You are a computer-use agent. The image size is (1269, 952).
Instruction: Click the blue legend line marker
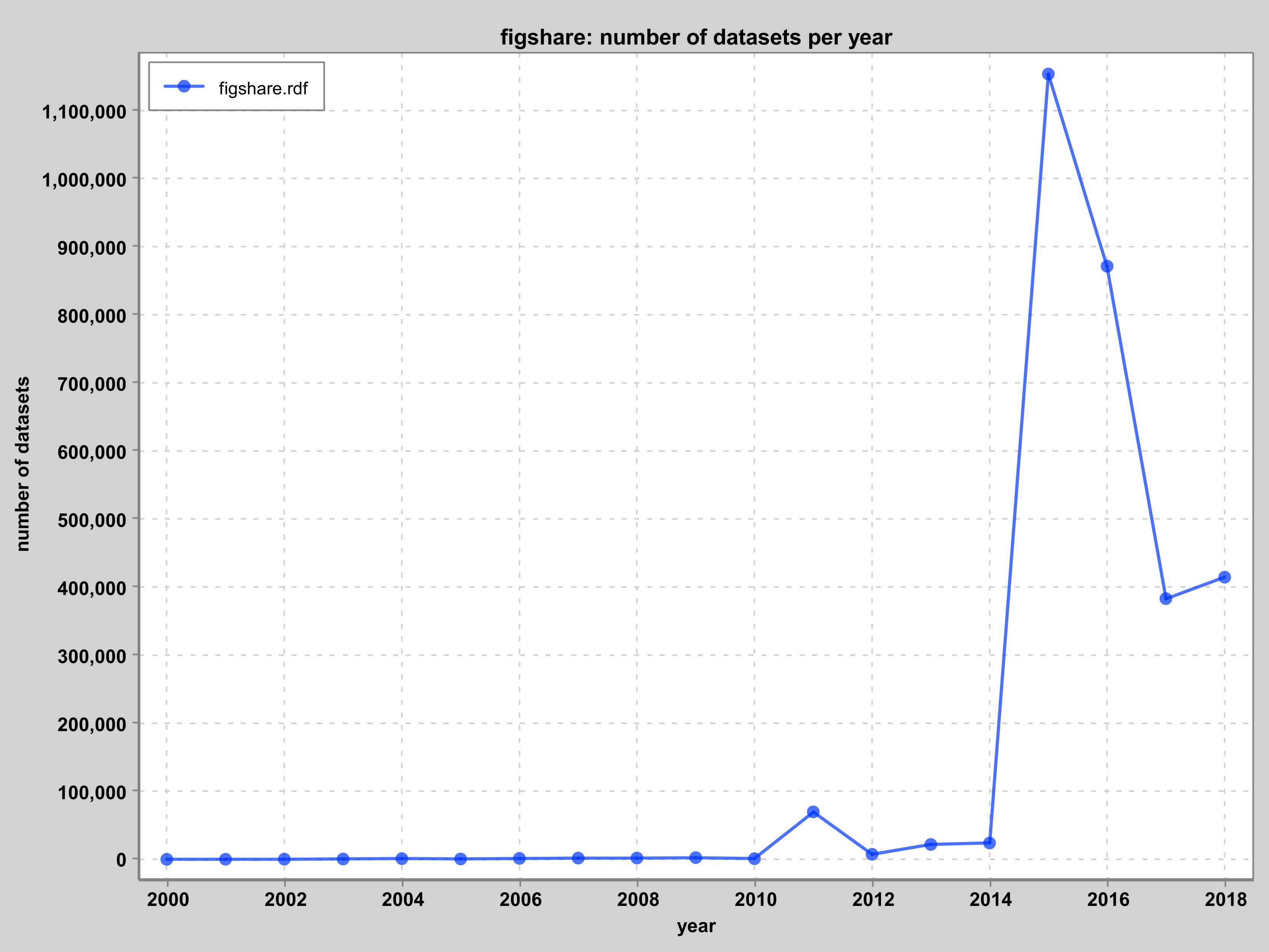pos(184,87)
